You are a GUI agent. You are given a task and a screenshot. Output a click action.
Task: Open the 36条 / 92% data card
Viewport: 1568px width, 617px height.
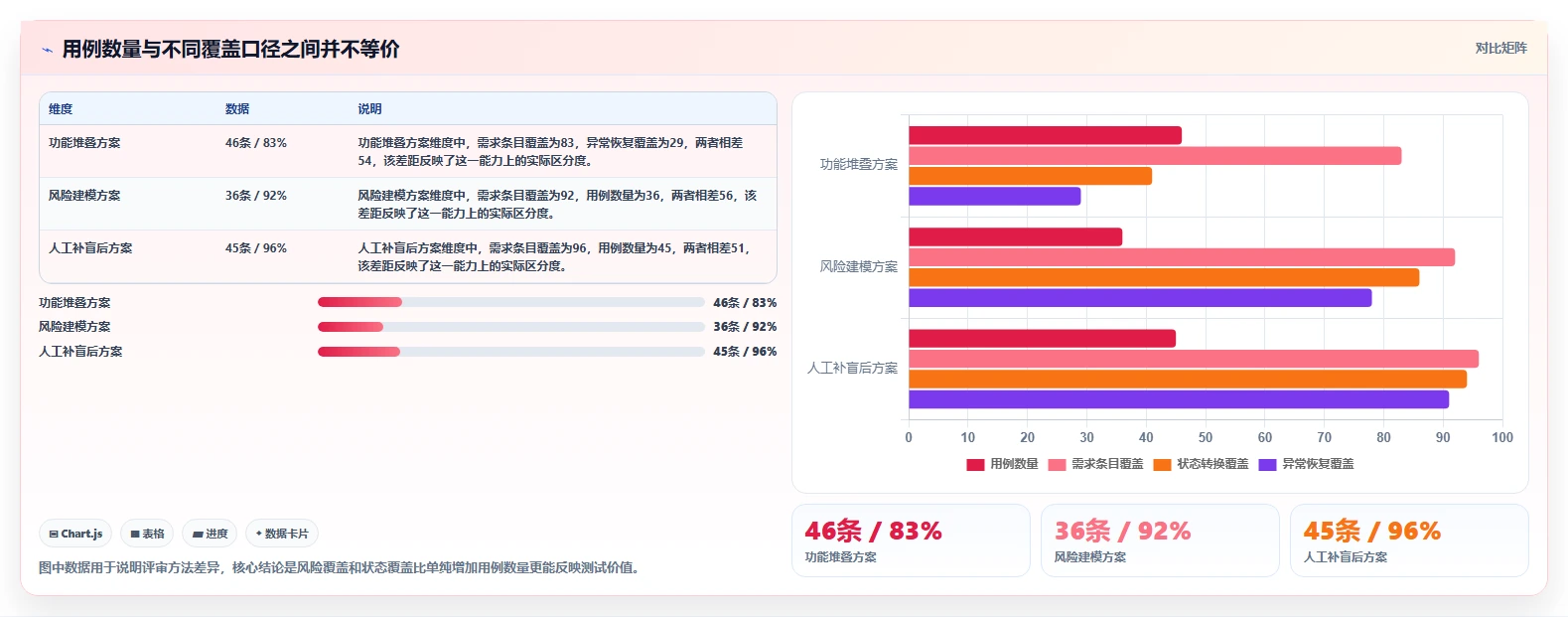1160,540
